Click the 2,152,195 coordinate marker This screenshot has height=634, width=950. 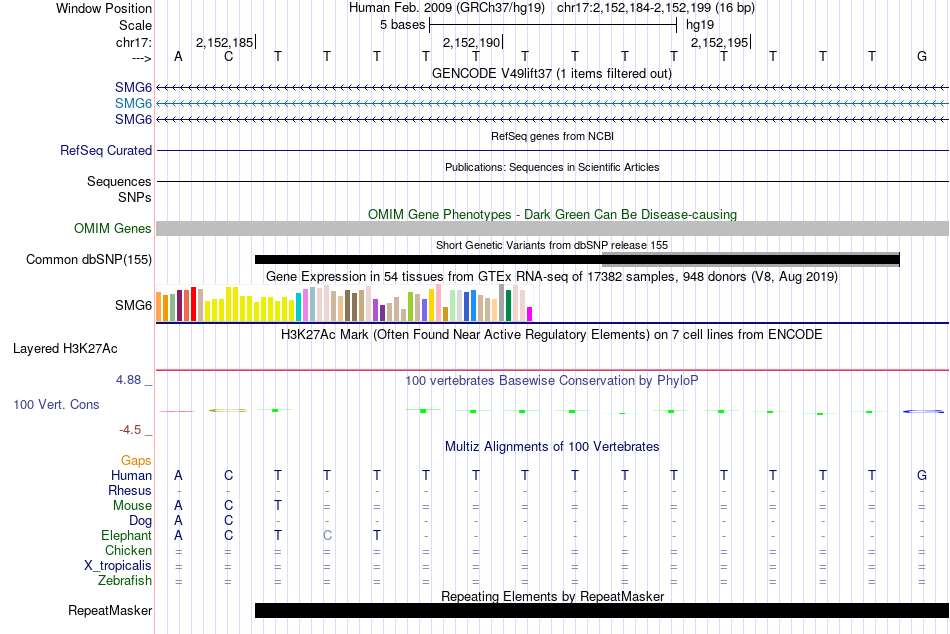tap(720, 42)
